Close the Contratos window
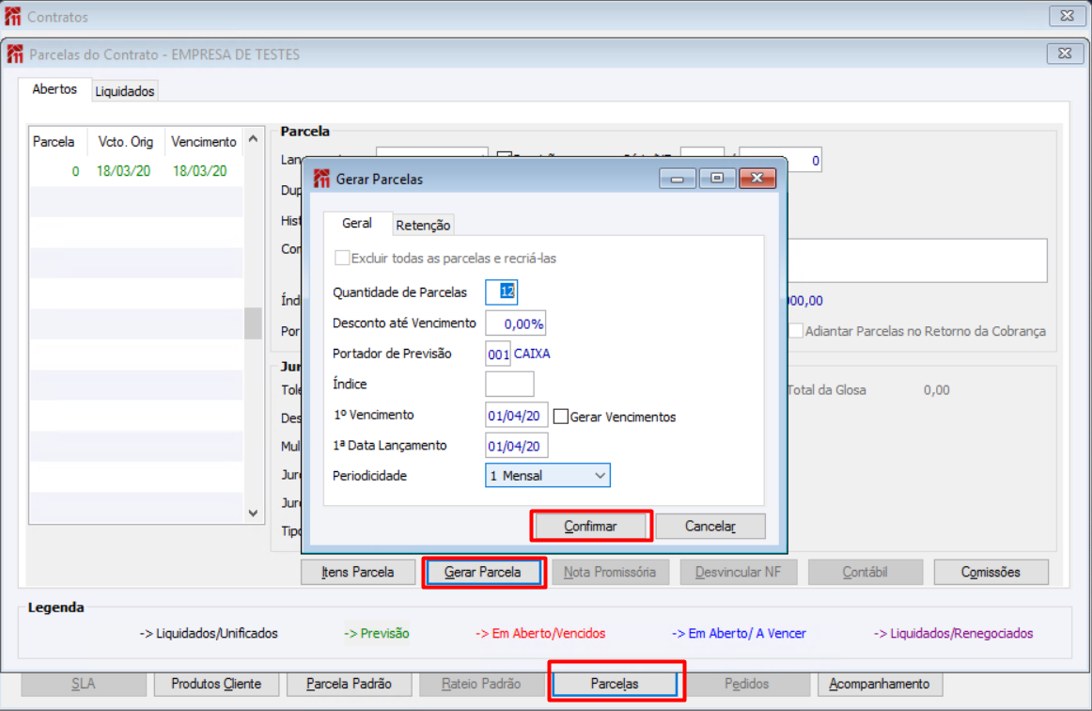Image resolution: width=1092 pixels, height=711 pixels. [x=1067, y=15]
